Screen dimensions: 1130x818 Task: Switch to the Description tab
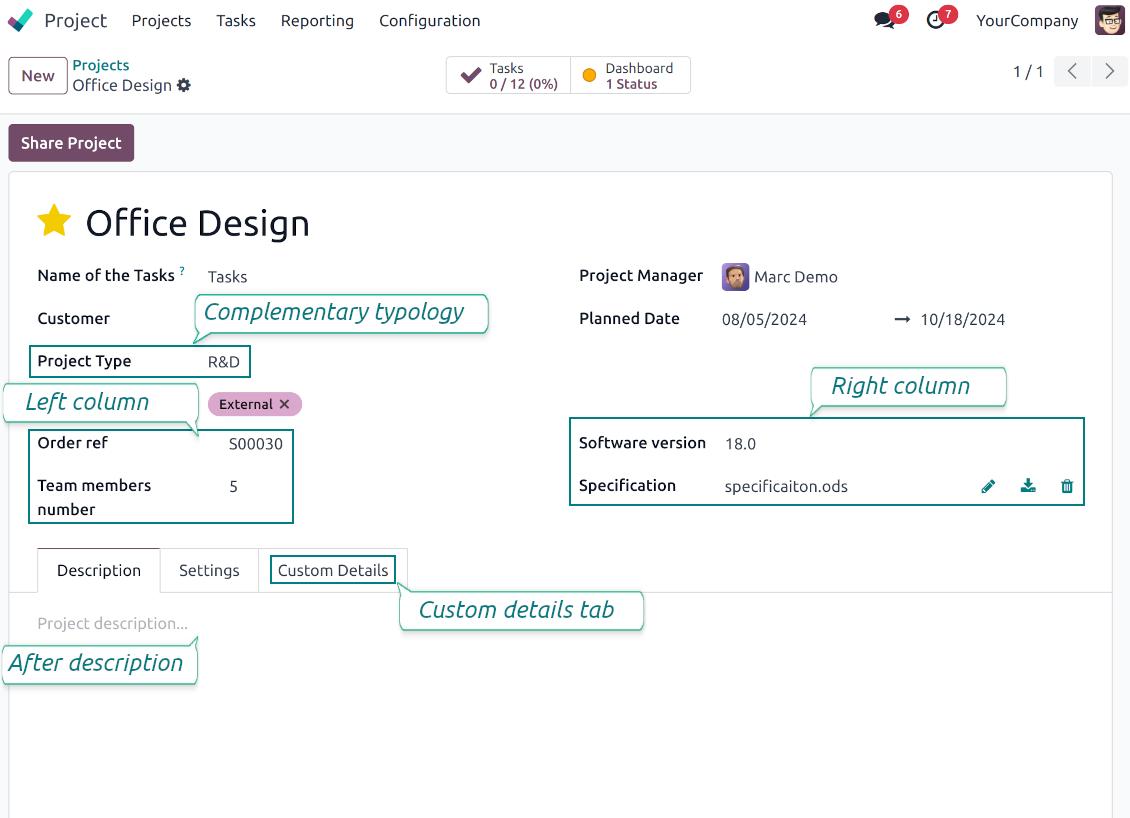pos(99,571)
